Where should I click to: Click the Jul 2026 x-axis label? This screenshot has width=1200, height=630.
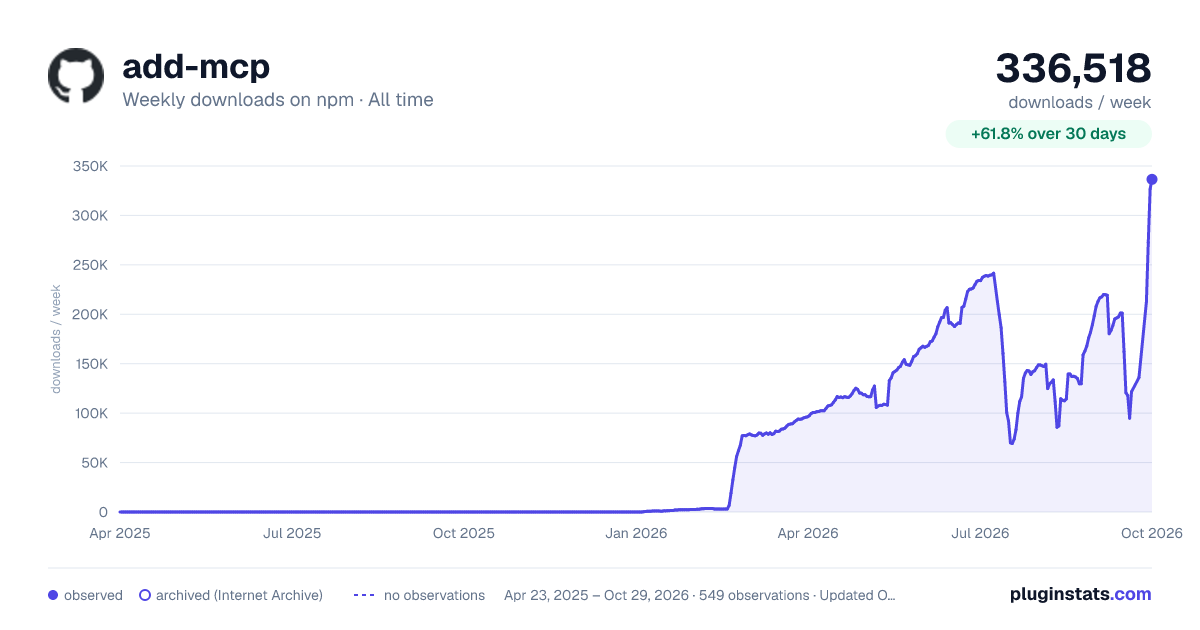pyautogui.click(x=980, y=533)
